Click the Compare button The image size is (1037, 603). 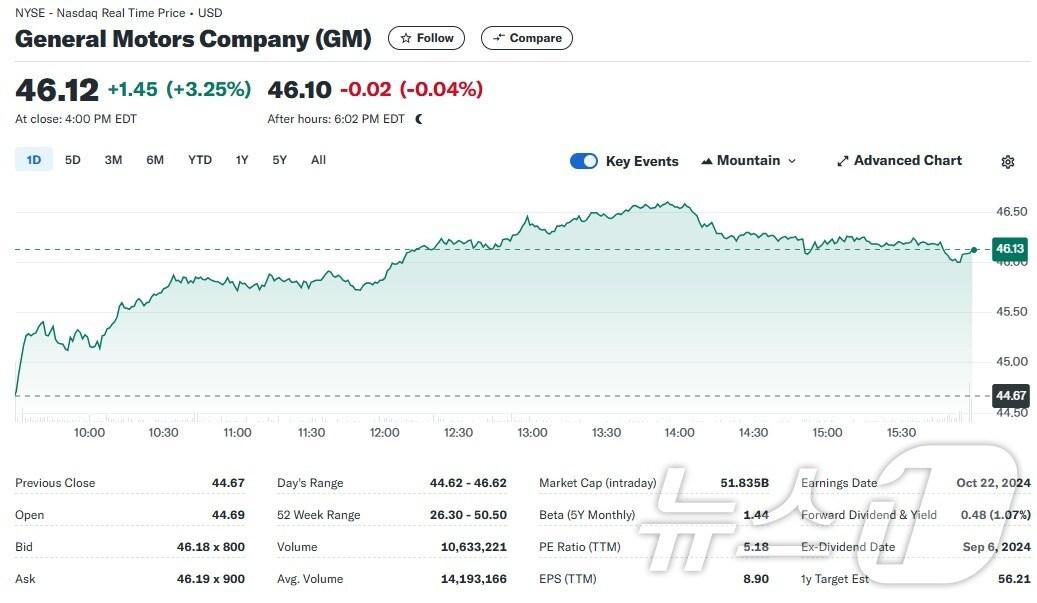[527, 38]
